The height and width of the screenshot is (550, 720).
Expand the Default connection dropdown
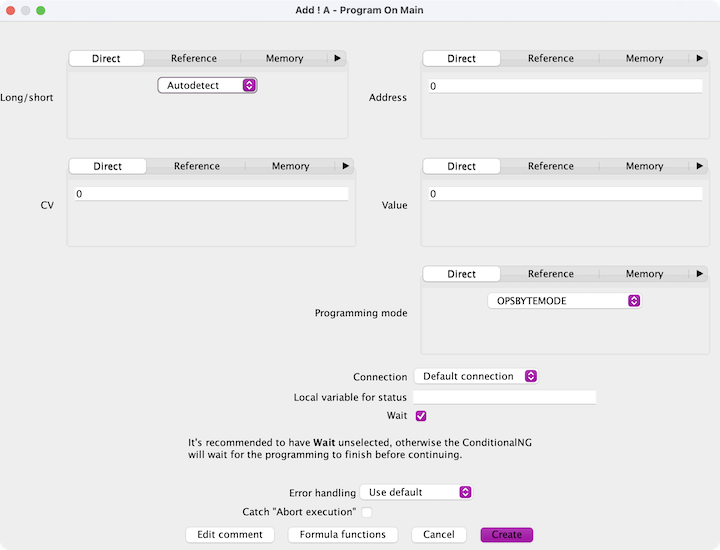click(476, 377)
